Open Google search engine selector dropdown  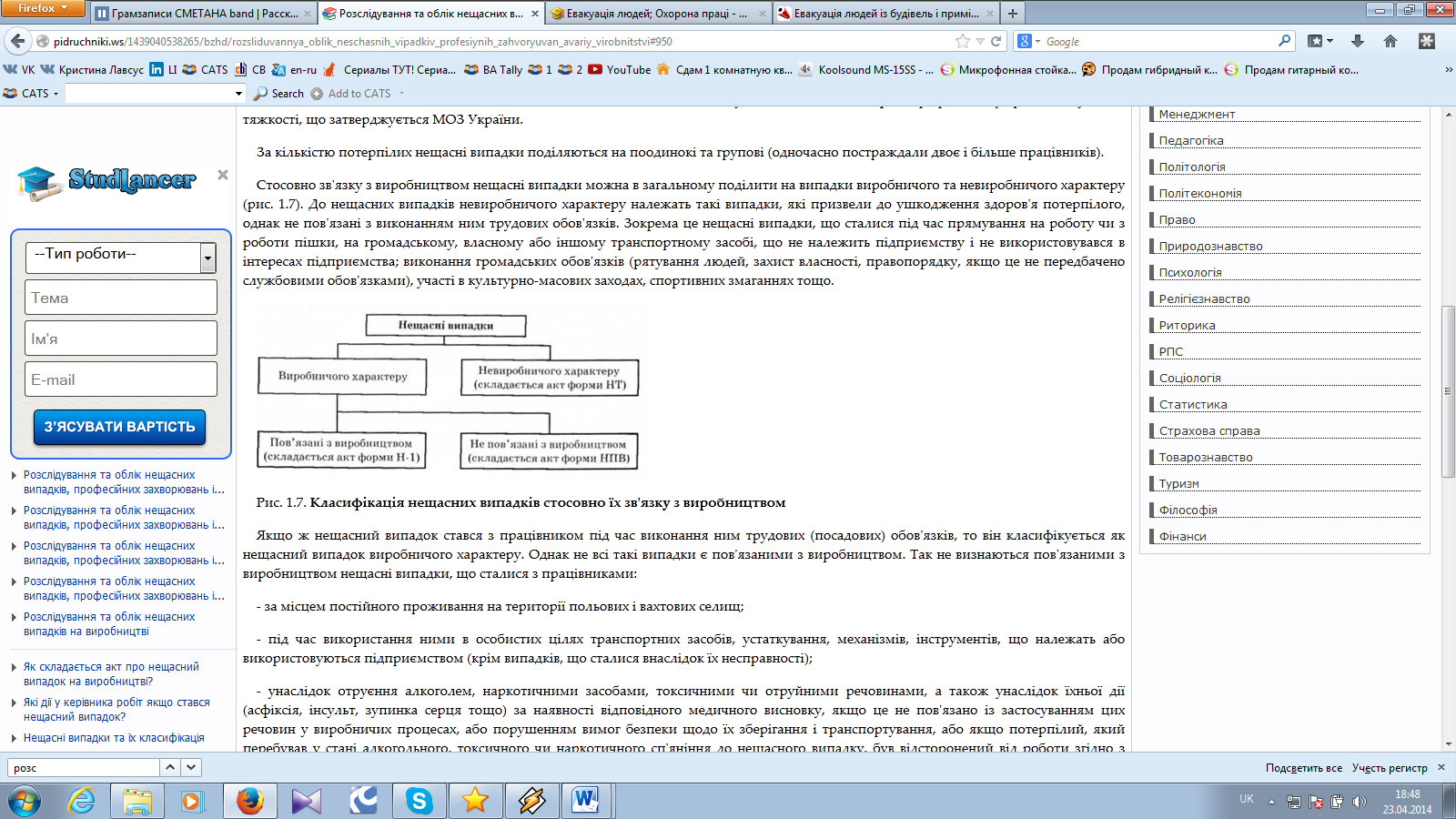tap(1028, 41)
